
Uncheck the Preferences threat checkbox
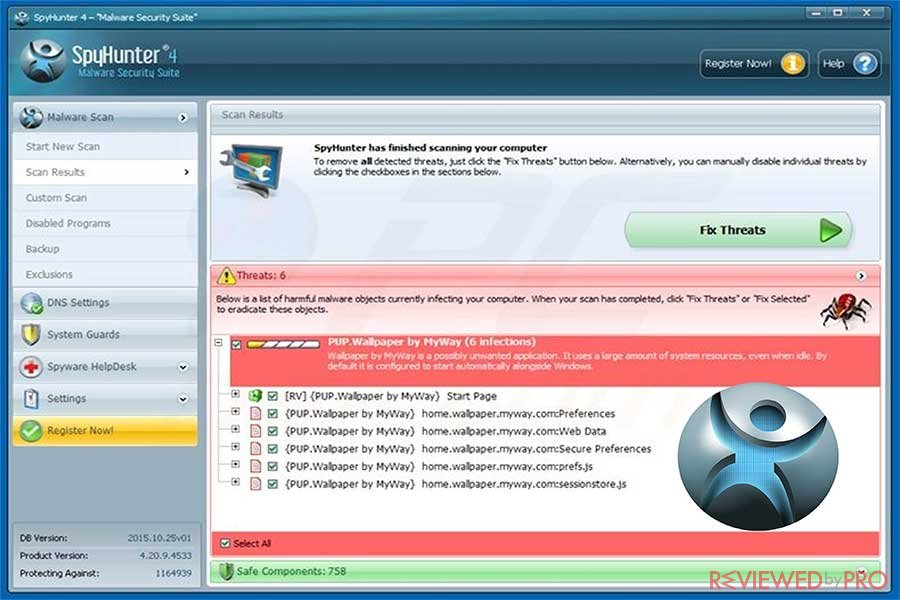273,414
